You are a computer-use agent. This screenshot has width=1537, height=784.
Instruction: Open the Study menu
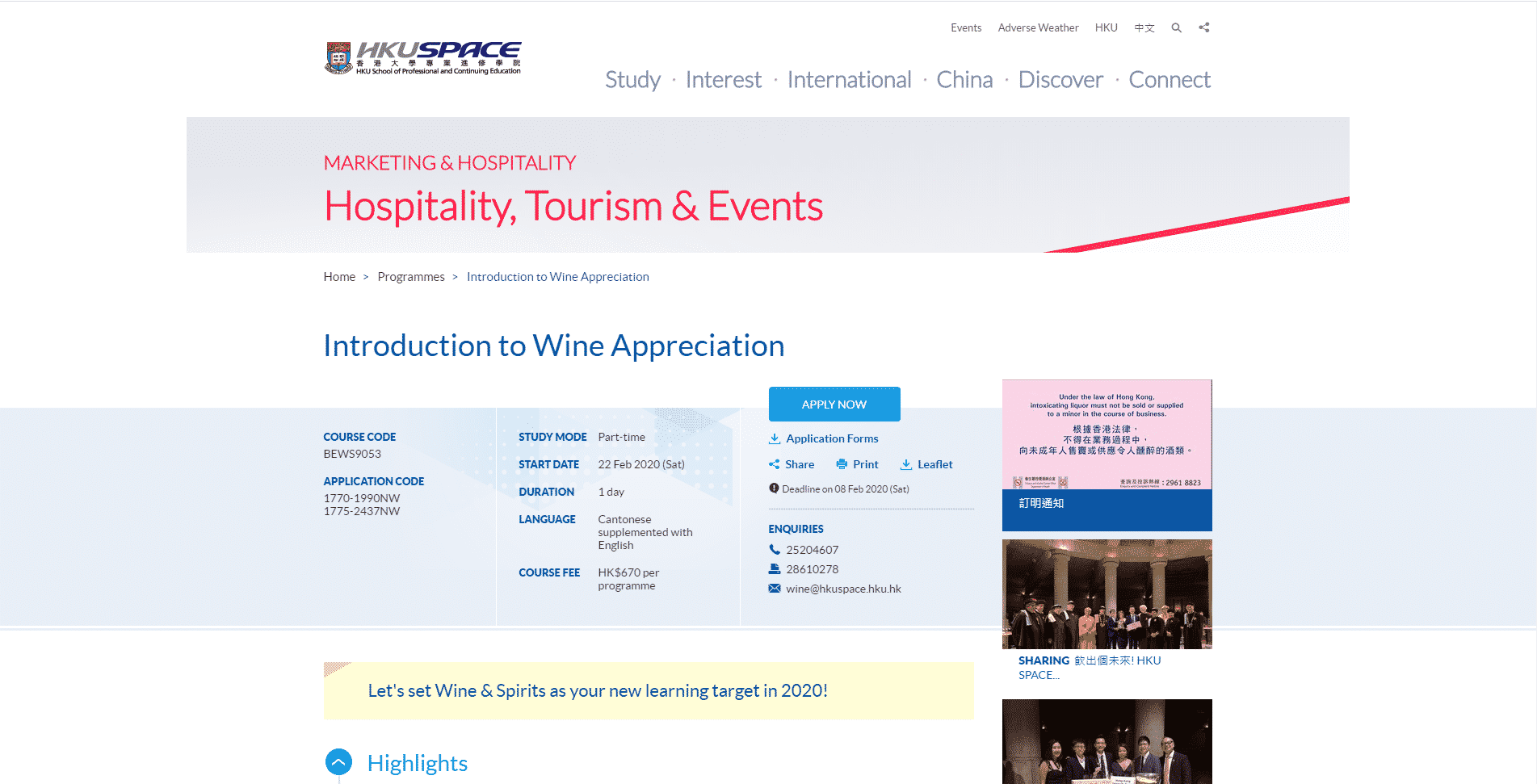633,80
